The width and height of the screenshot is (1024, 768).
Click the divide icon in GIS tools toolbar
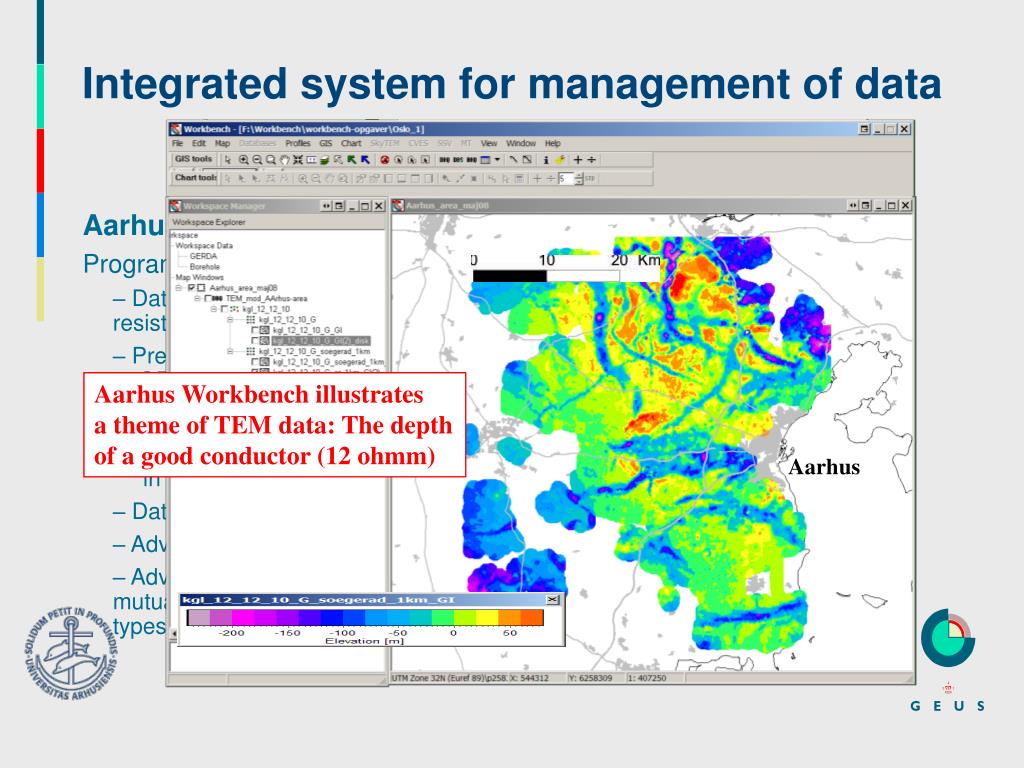[592, 160]
